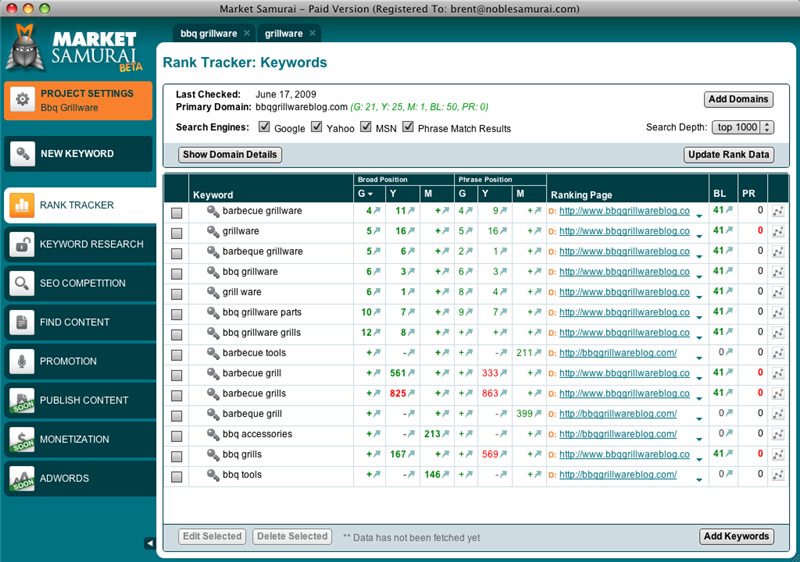Open graph icon for barbecue grillware row

pos(778,212)
